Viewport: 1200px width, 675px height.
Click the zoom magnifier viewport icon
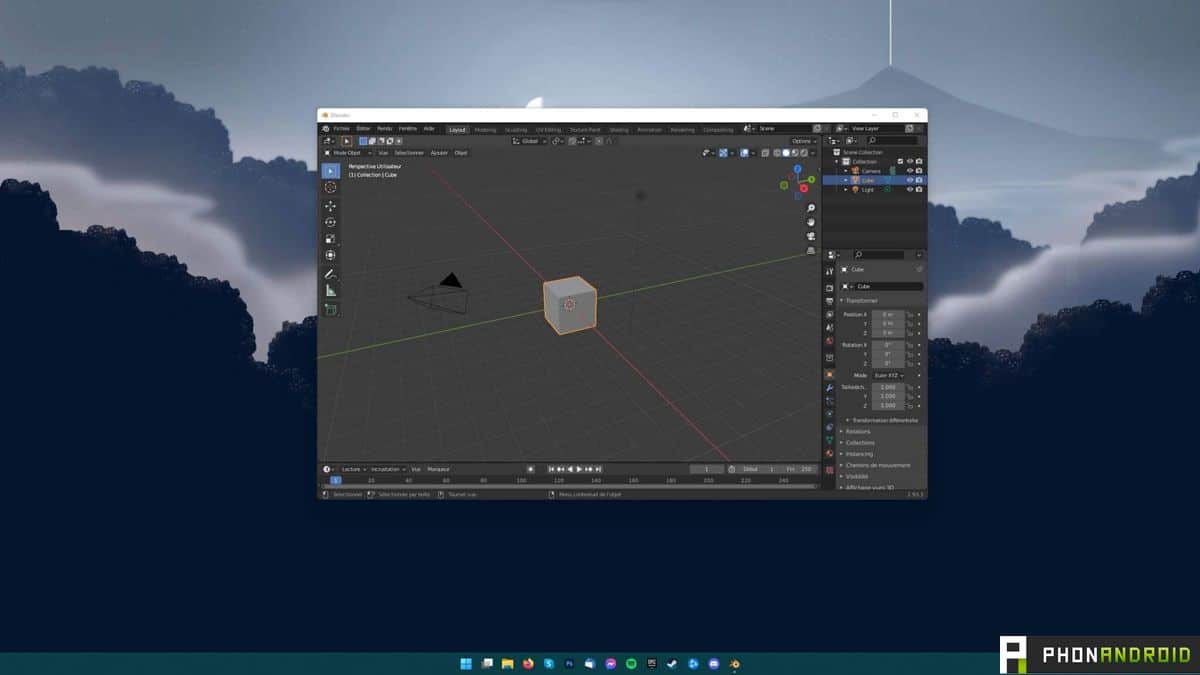click(811, 208)
